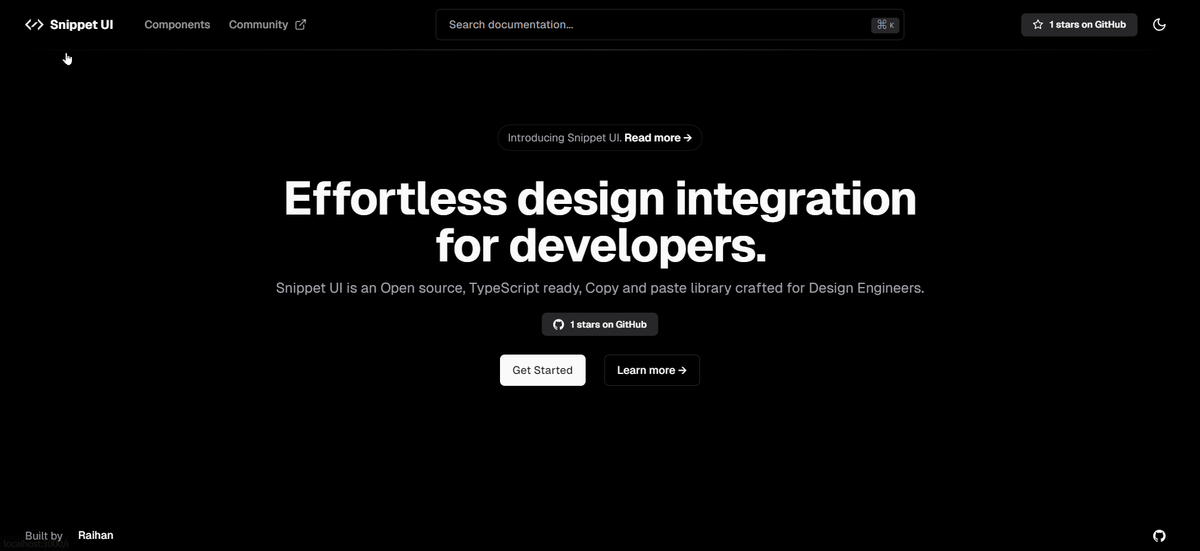
Task: Click the subtitle starting Snippet UI is an Open source
Action: point(600,288)
